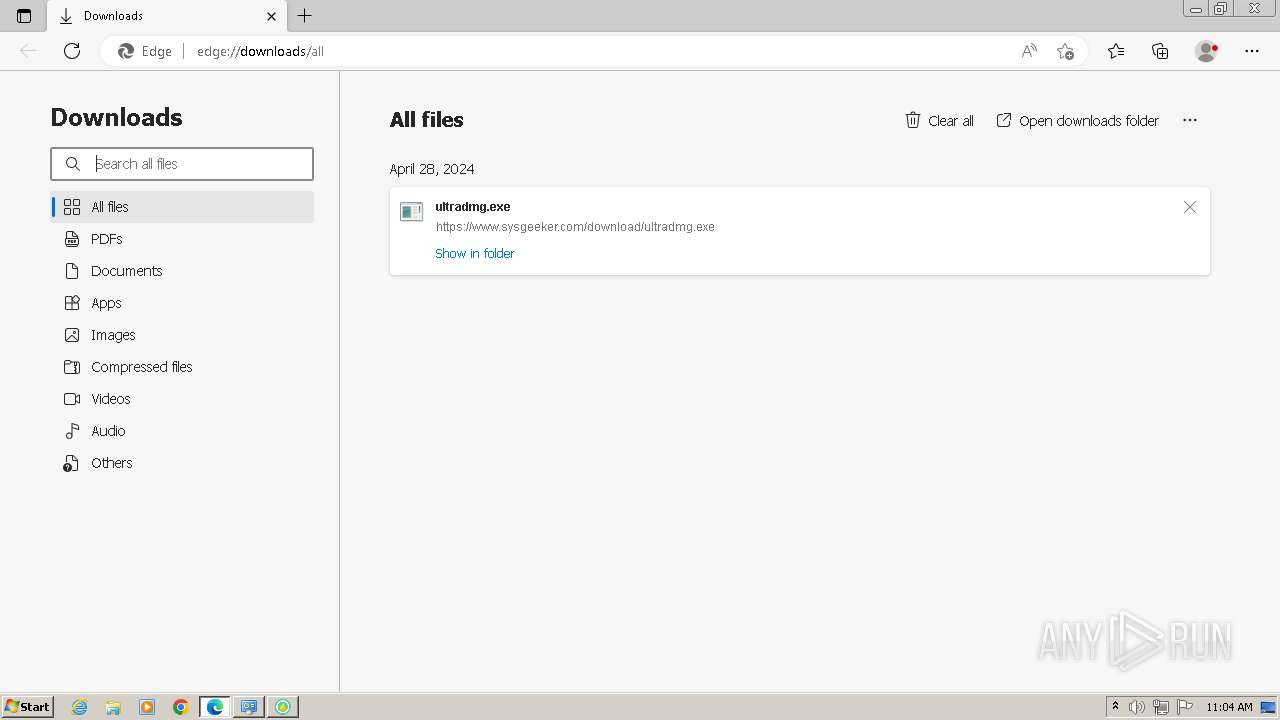This screenshot has height=720, width=1280.
Task: Filter downloads by Audio
Action: 182,431
